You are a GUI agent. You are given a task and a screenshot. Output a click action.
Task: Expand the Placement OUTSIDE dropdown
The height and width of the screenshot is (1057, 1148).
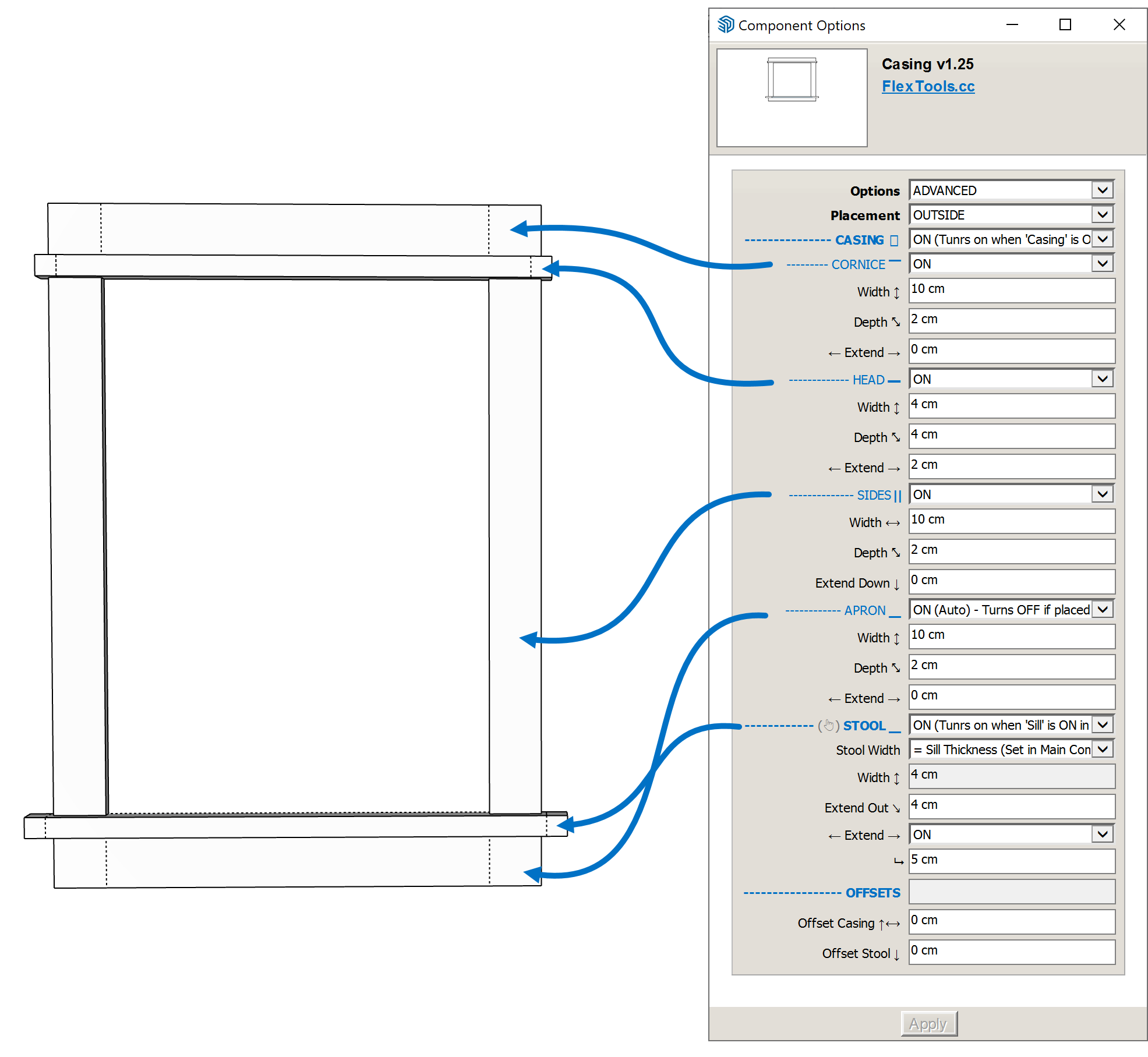click(1011, 215)
